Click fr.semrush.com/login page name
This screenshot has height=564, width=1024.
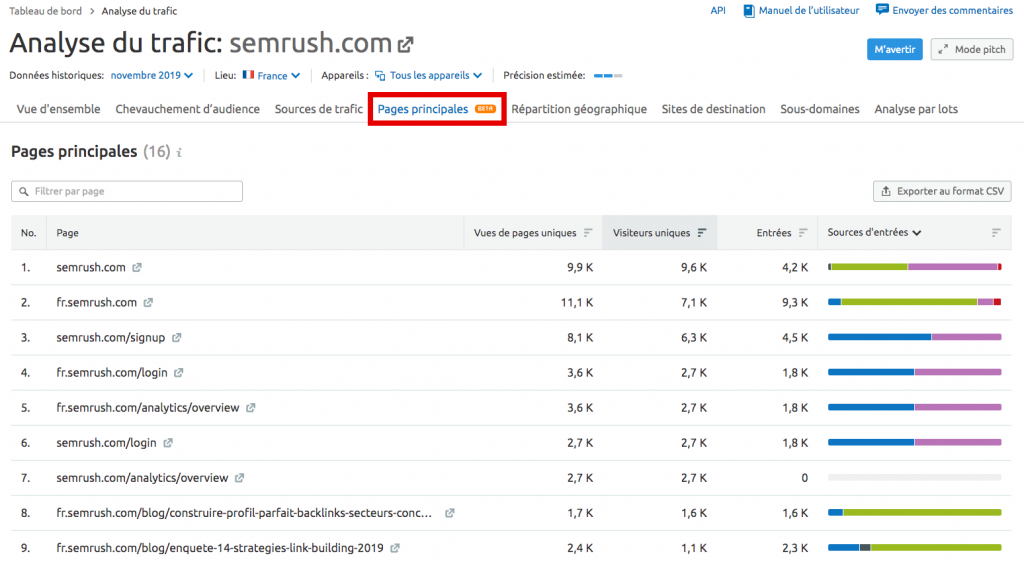click(x=112, y=373)
